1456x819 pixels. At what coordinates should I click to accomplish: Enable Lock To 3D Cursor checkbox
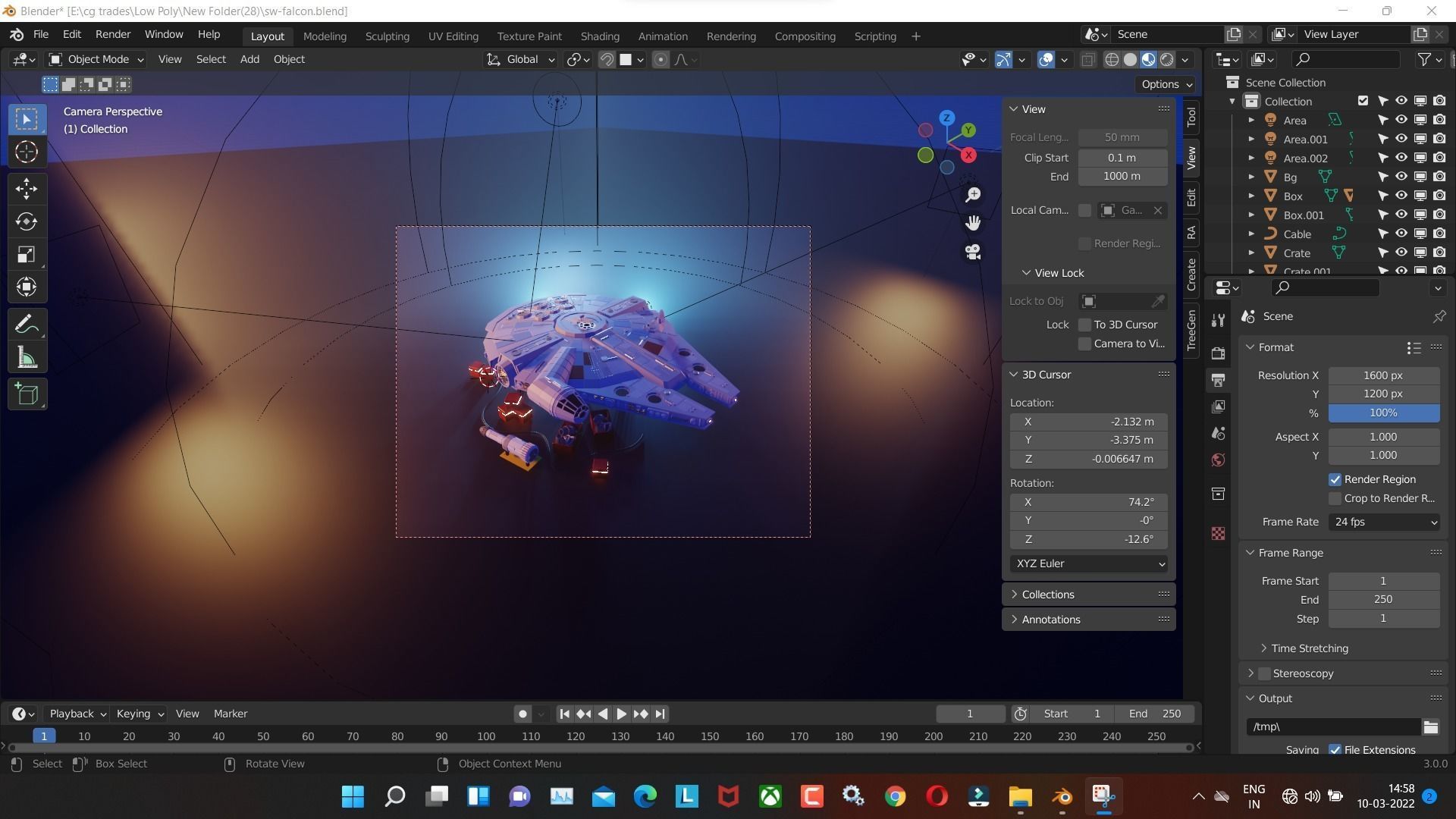pyautogui.click(x=1084, y=325)
